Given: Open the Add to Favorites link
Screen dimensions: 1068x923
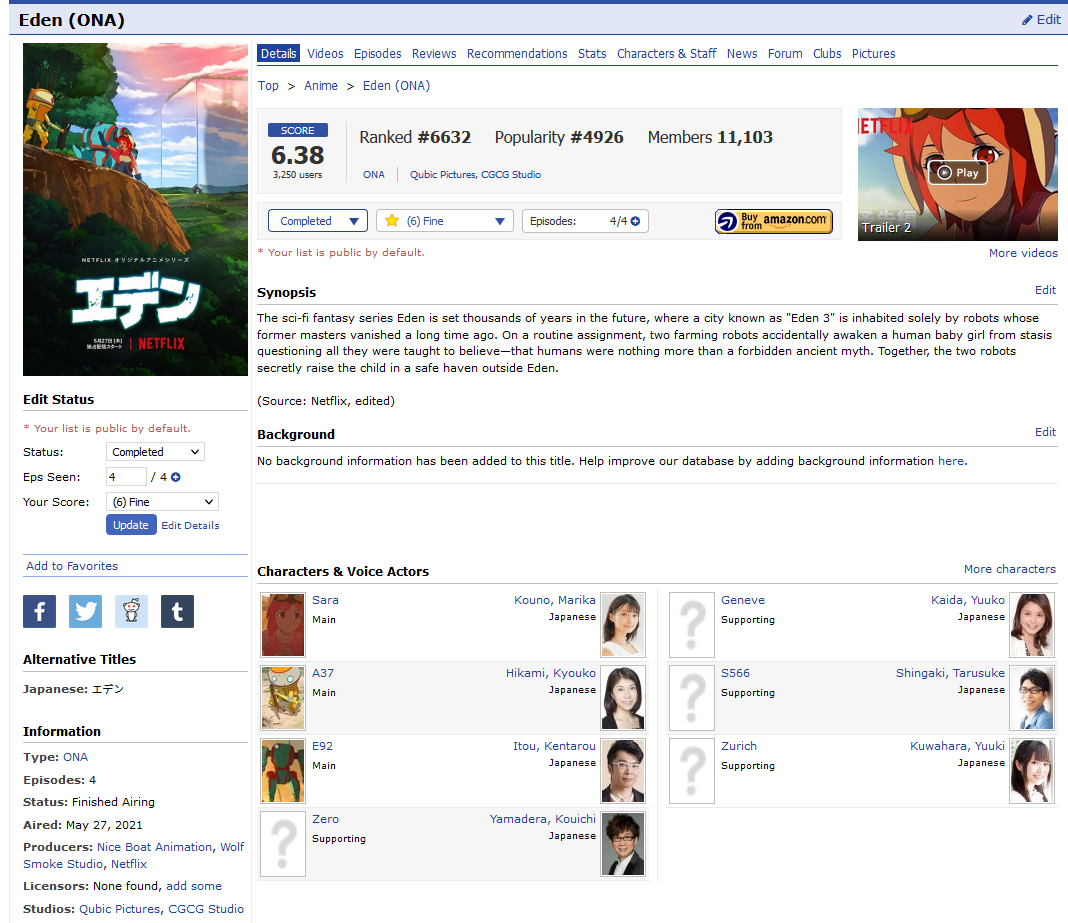Looking at the screenshot, I should [72, 566].
